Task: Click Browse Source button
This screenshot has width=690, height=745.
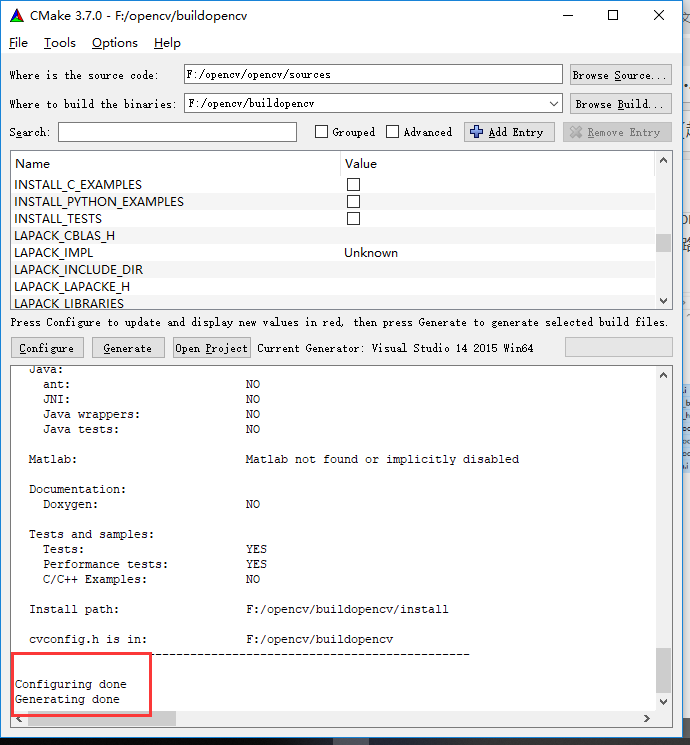Action: point(620,75)
